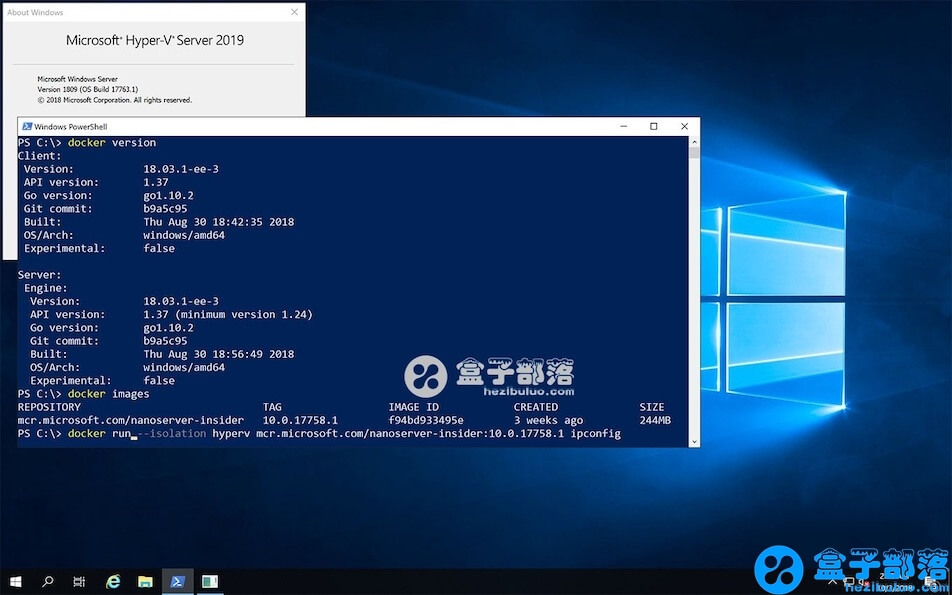This screenshot has width=952, height=595.
Task: Click the Windows PowerShell title text
Action: pyautogui.click(x=70, y=126)
